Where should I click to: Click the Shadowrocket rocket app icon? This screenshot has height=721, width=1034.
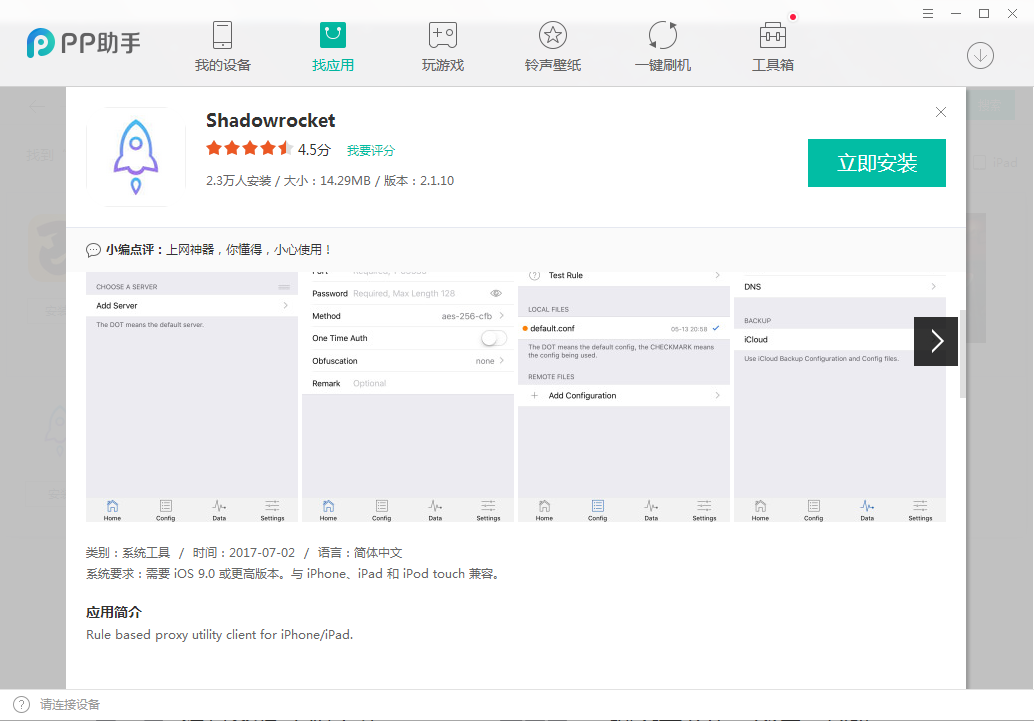136,157
